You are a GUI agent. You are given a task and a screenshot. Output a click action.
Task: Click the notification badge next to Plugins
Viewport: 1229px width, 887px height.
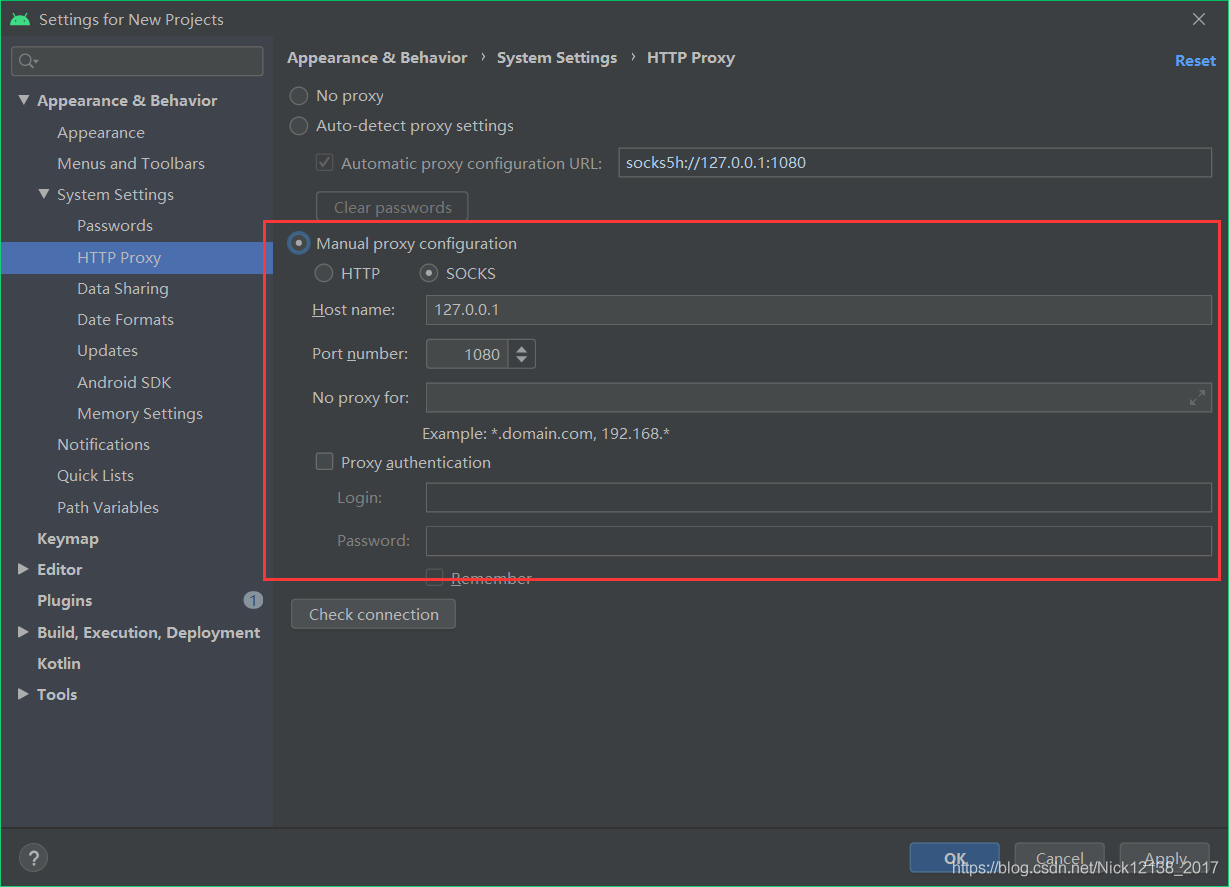(253, 600)
